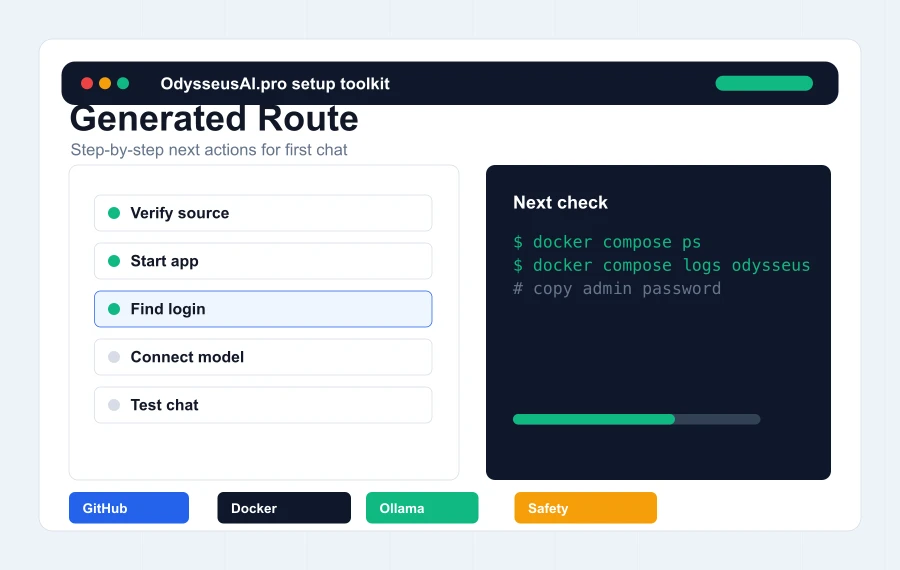Click the 'OdysseusAI.pro setup toolkit' title
This screenshot has height=570, width=900.
coord(275,84)
